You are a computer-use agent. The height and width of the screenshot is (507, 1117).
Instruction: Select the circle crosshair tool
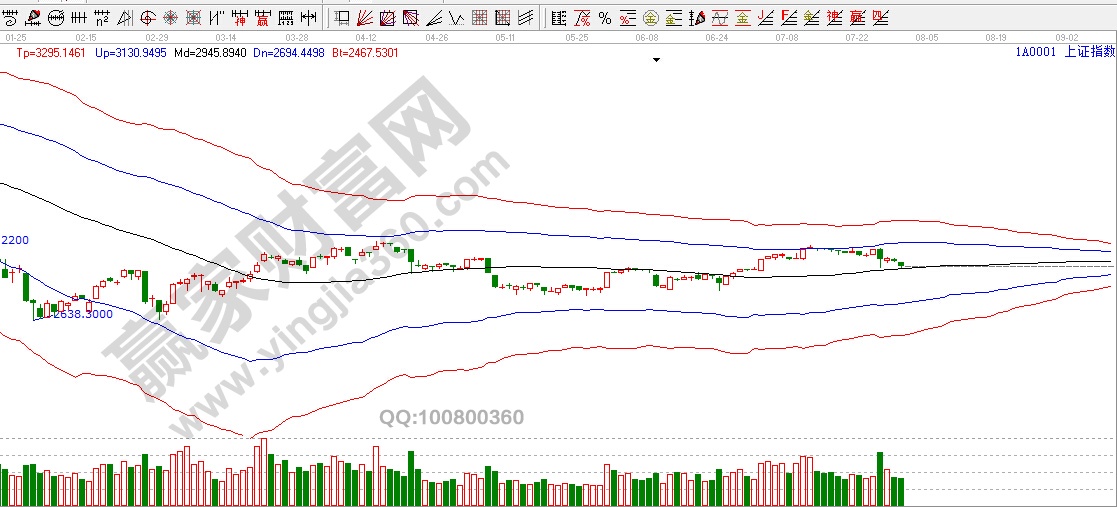coord(146,17)
